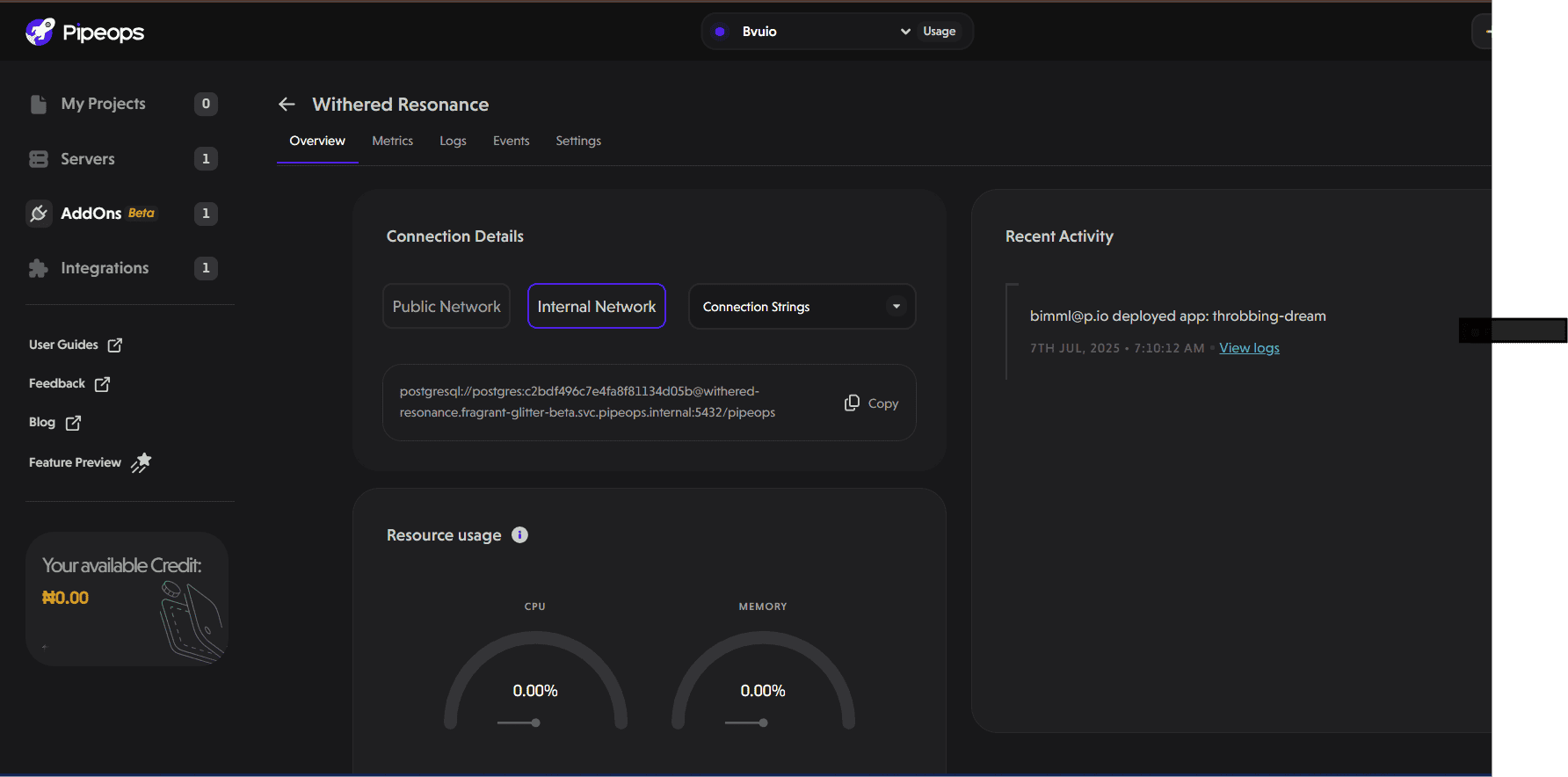1568x777 pixels.
Task: Copy the connection string
Action: 872,403
